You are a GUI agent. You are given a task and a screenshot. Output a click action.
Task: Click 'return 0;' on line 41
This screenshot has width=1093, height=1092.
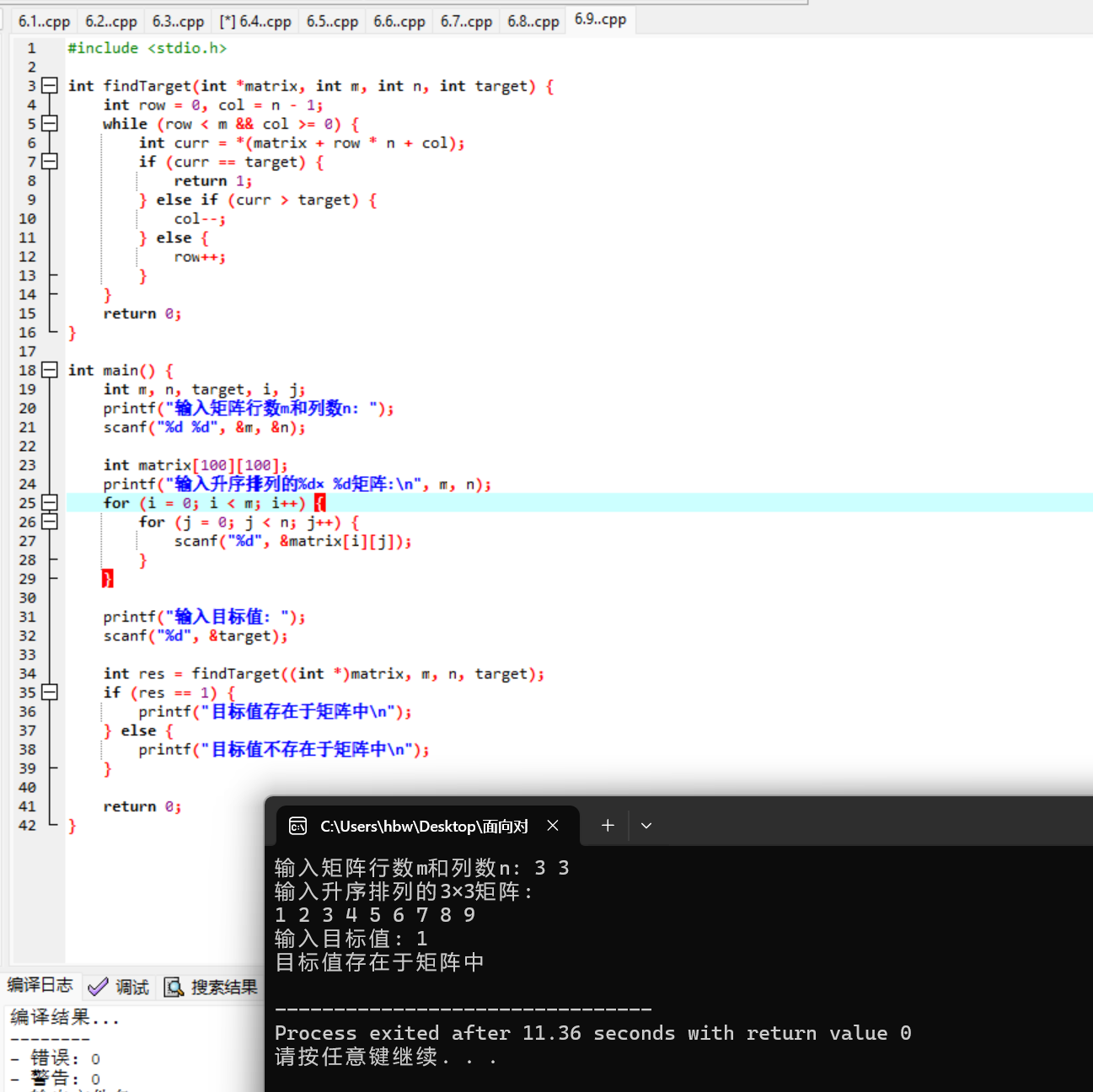142,806
